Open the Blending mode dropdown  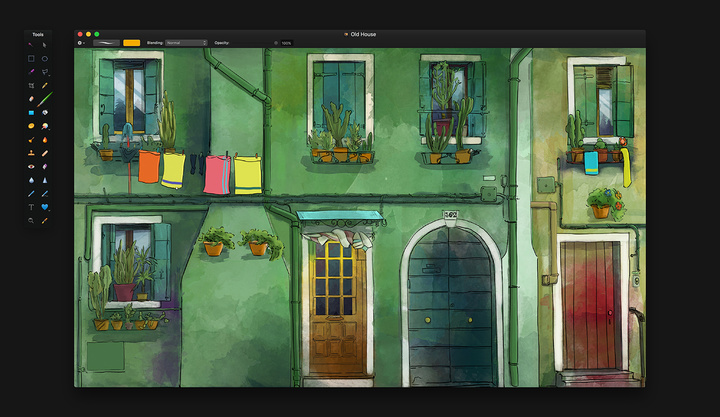pyautogui.click(x=186, y=43)
